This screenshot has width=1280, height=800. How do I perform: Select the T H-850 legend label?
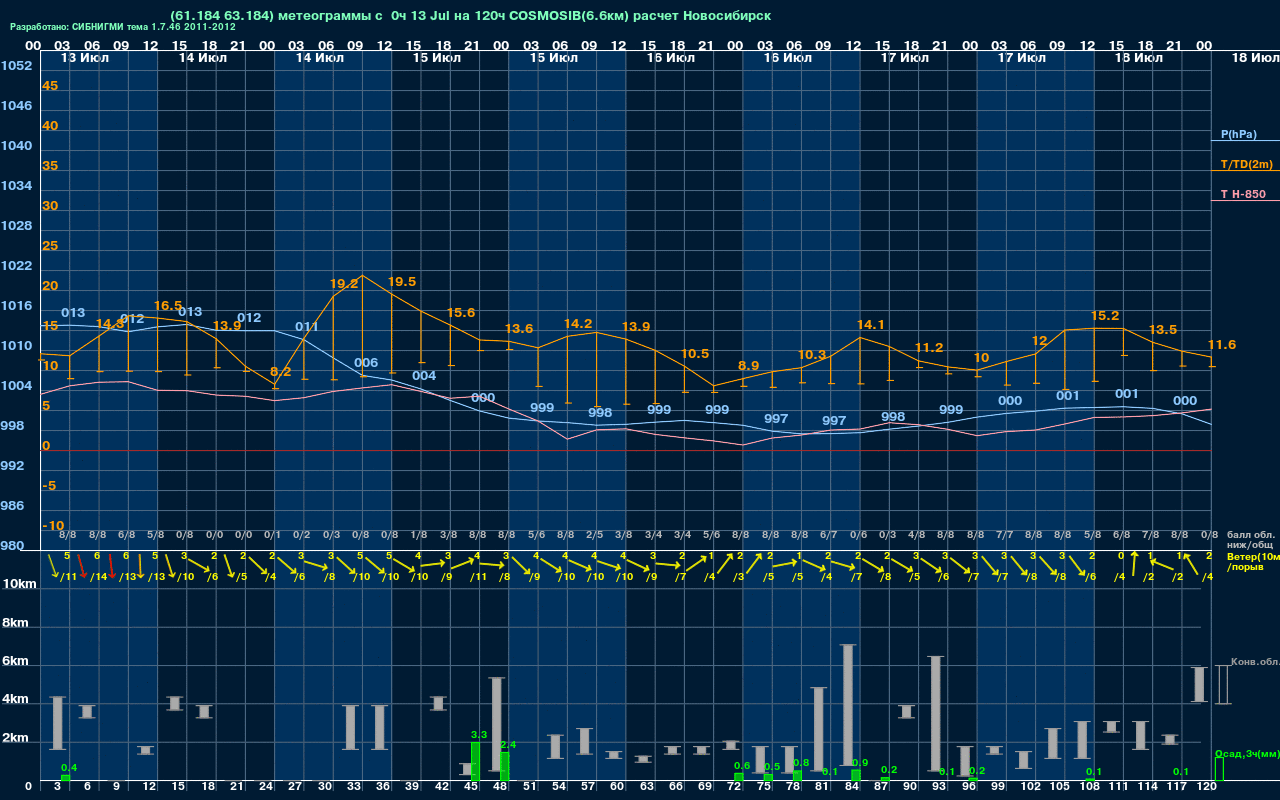click(1242, 194)
